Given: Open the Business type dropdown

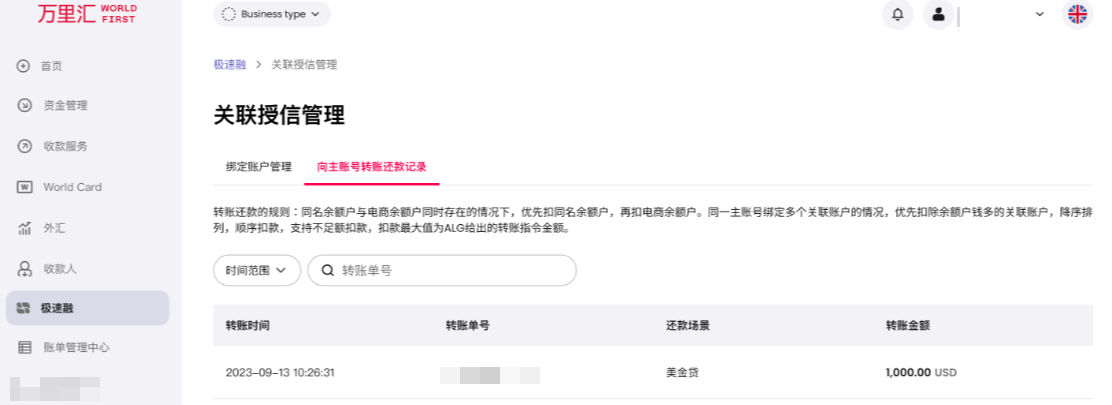Looking at the screenshot, I should click(271, 14).
